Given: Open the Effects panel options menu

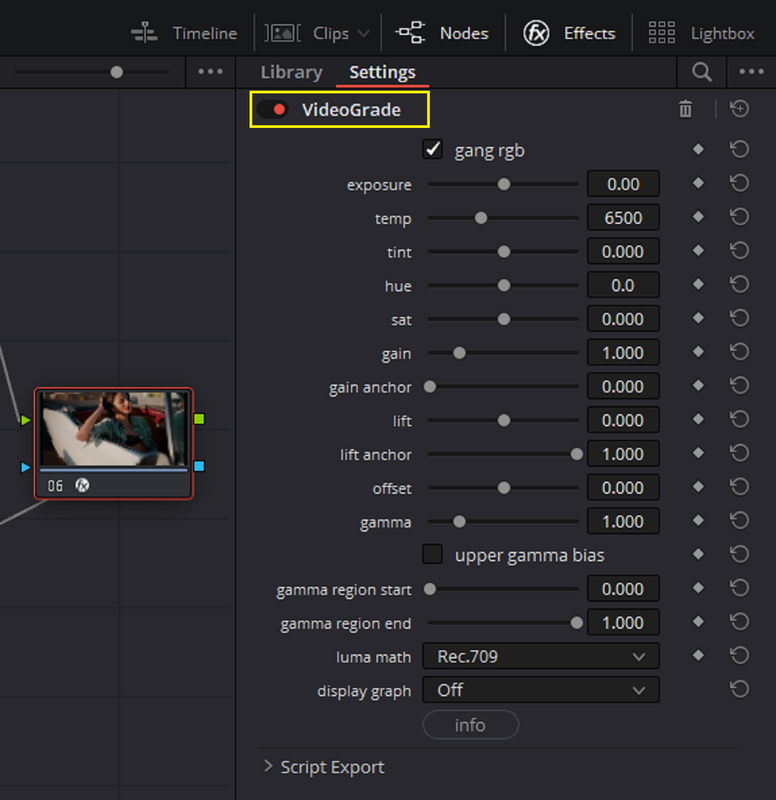Looking at the screenshot, I should [x=752, y=72].
